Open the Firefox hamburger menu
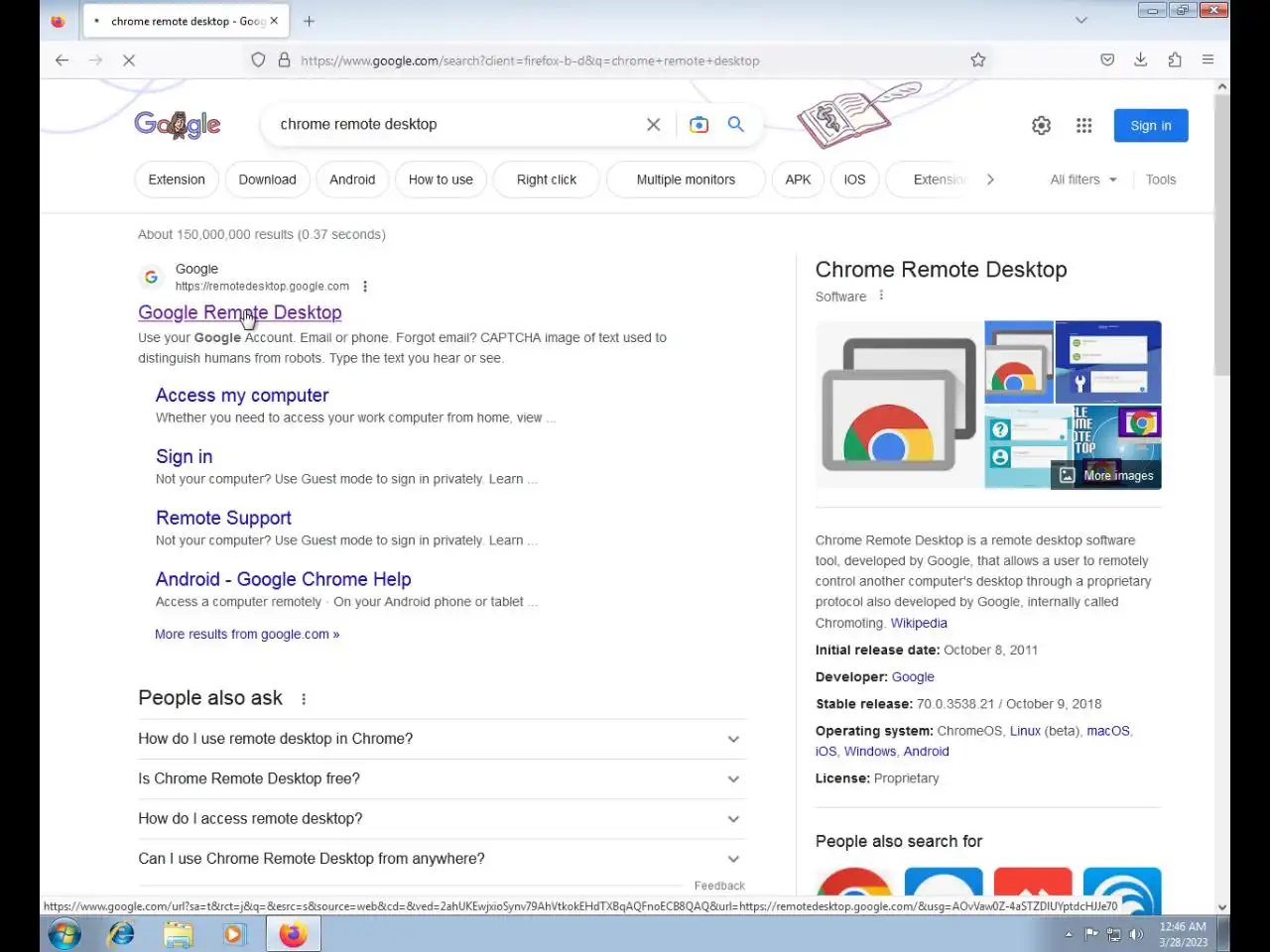Image resolution: width=1270 pixels, height=952 pixels. tap(1207, 59)
